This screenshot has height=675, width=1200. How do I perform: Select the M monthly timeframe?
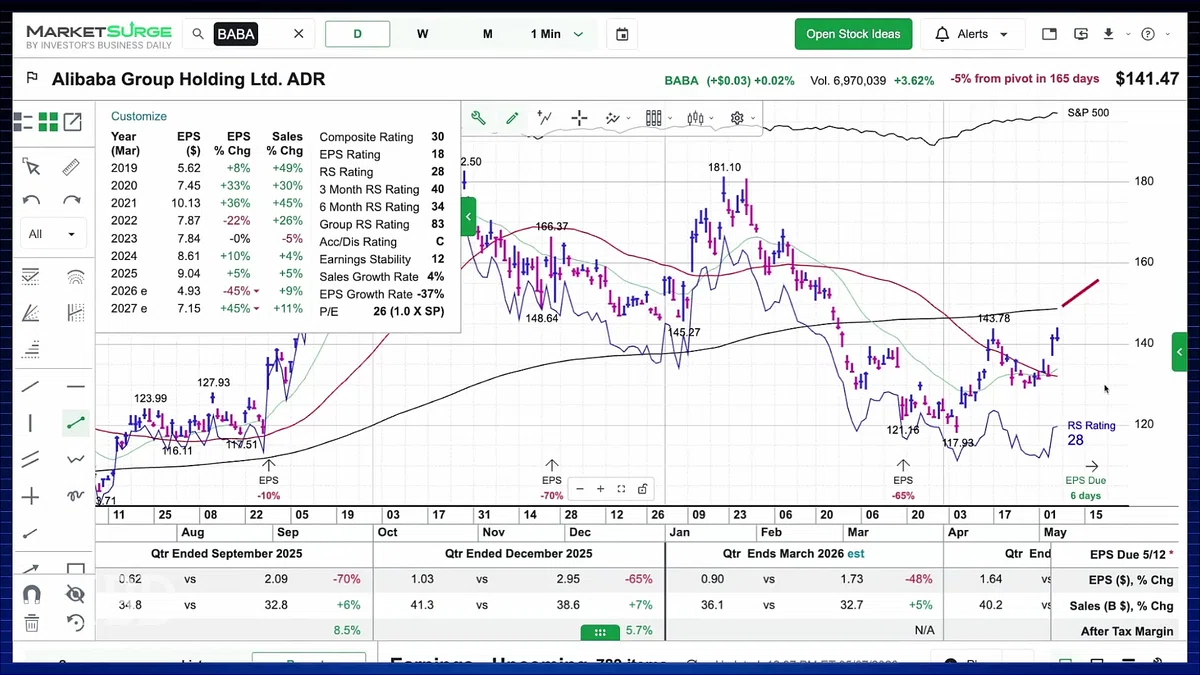tap(487, 34)
